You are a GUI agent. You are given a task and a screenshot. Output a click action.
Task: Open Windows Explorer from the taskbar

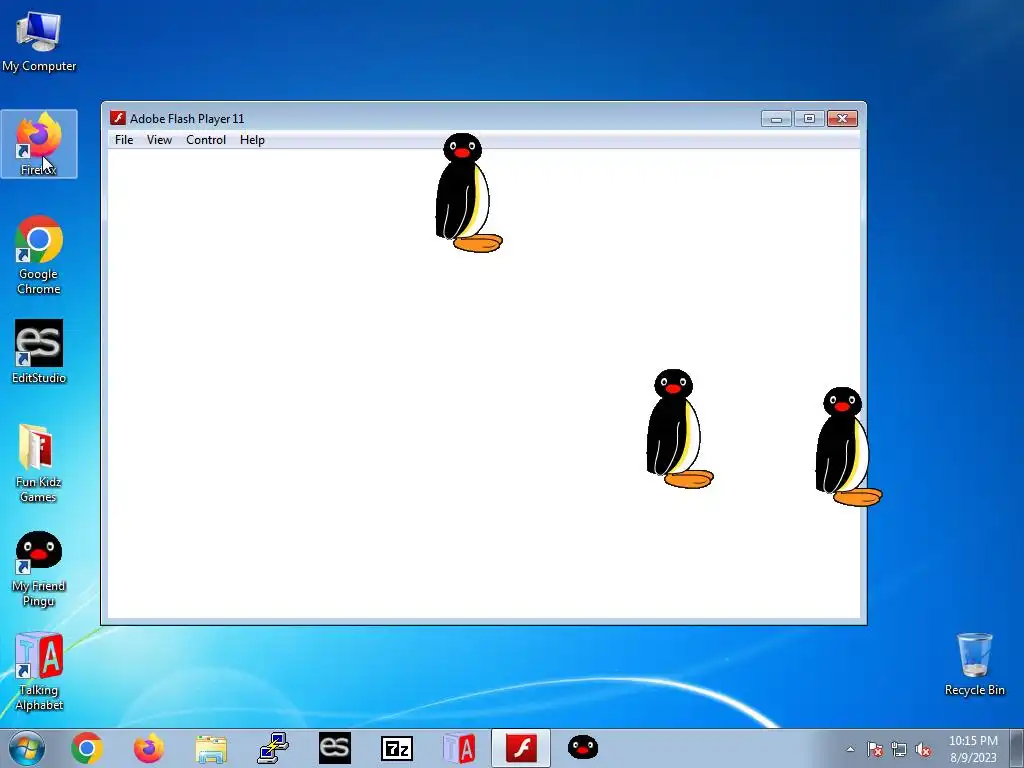point(211,748)
